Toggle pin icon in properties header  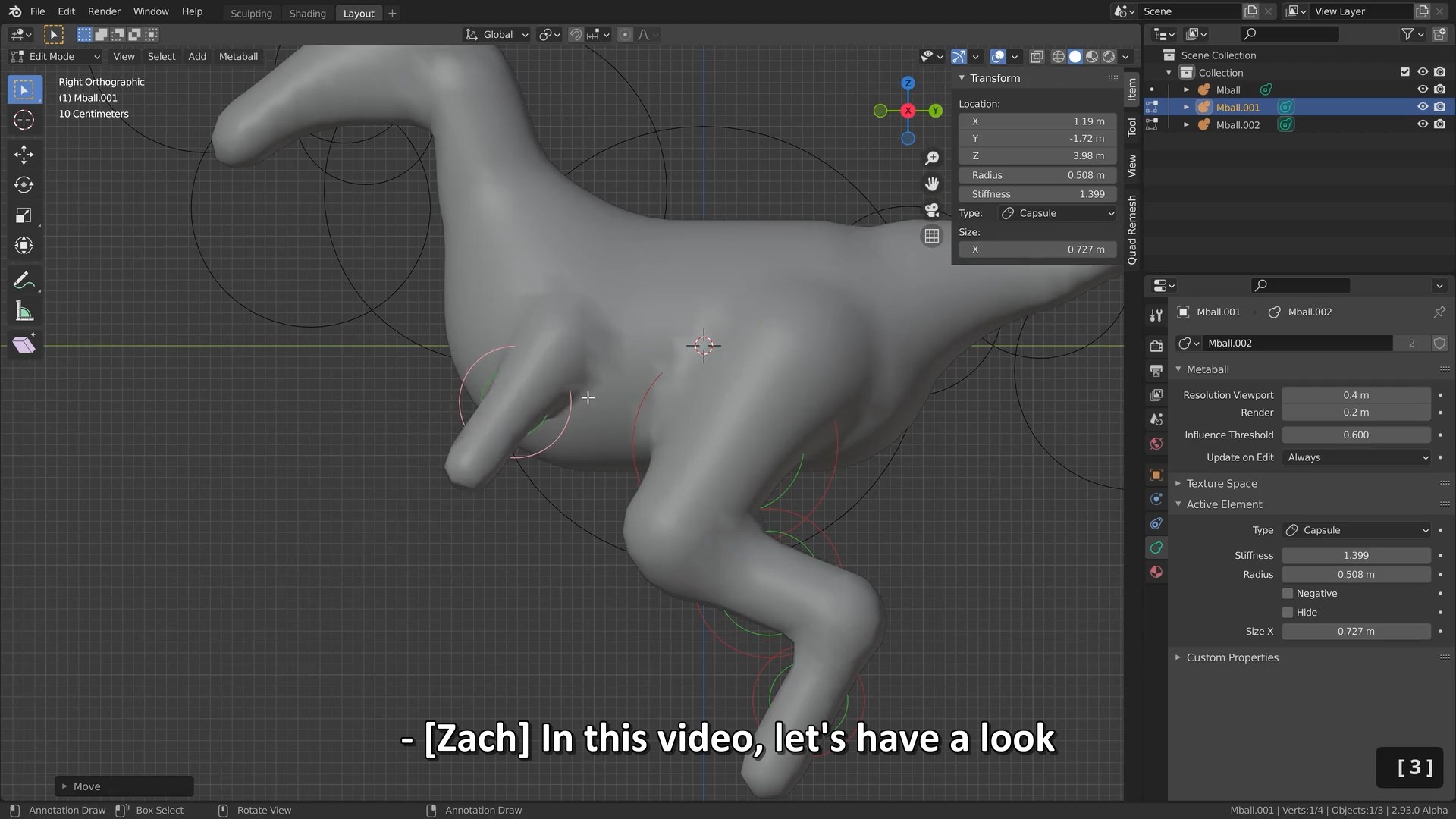(x=1439, y=312)
